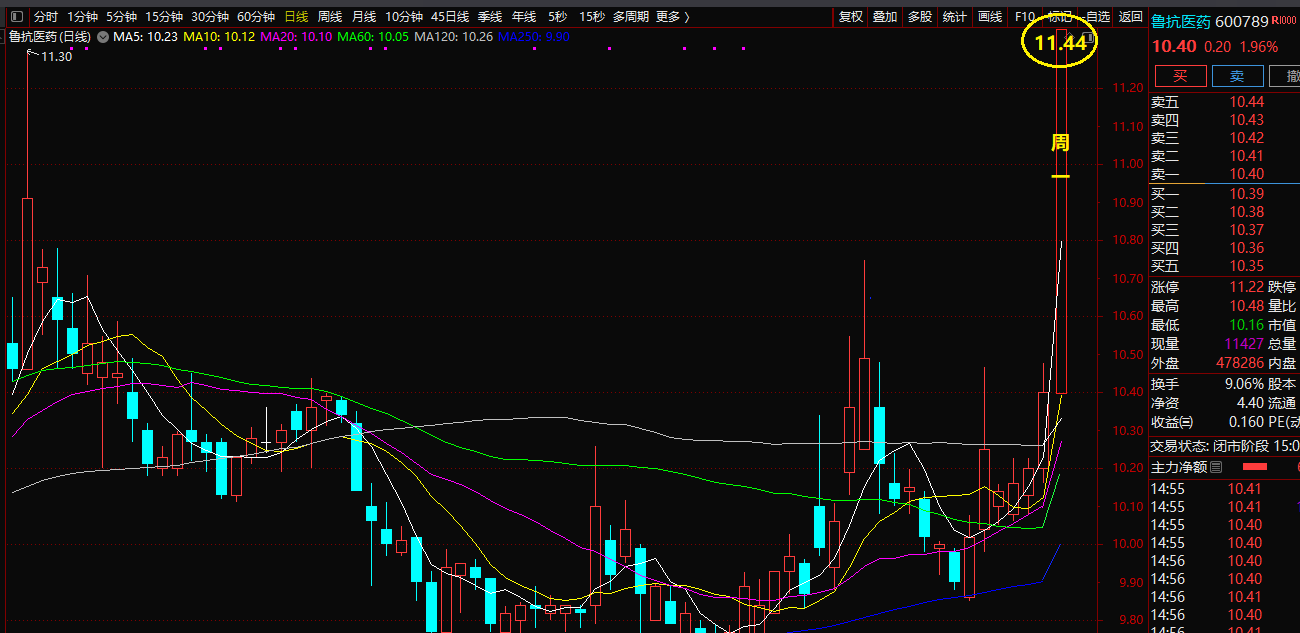This screenshot has height=633, width=1300.
Task: Select the 15分钟 period tab
Action: tap(164, 17)
